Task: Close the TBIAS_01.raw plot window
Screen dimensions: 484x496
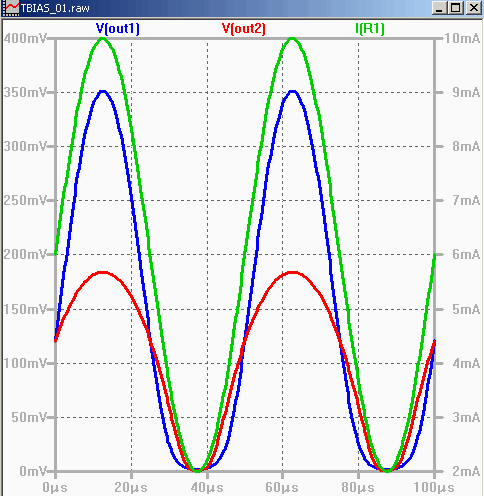Action: point(473,8)
